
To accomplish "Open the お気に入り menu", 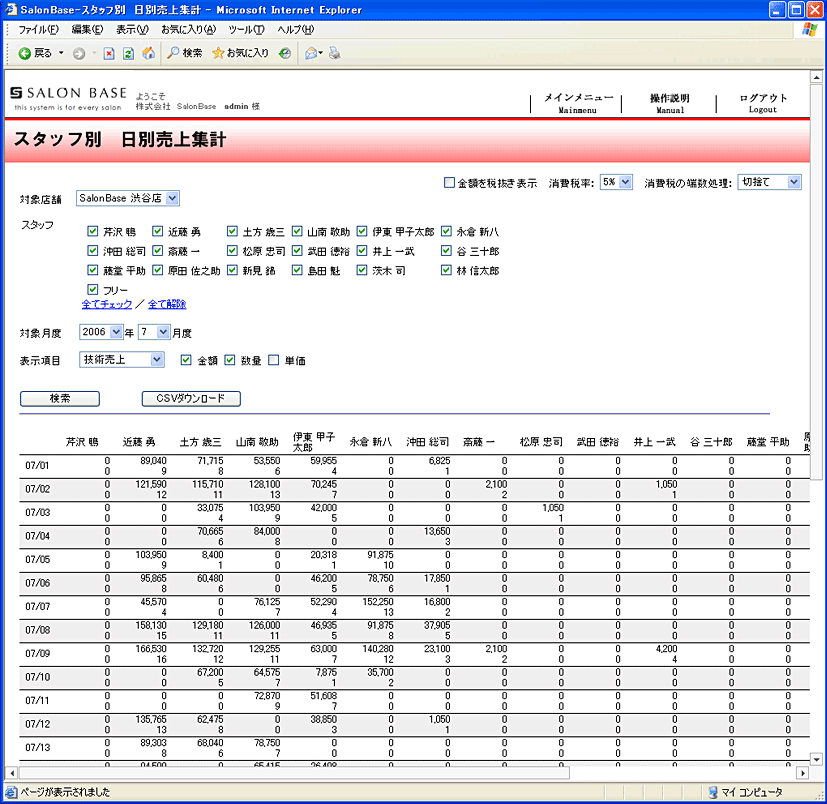I will click(x=188, y=30).
